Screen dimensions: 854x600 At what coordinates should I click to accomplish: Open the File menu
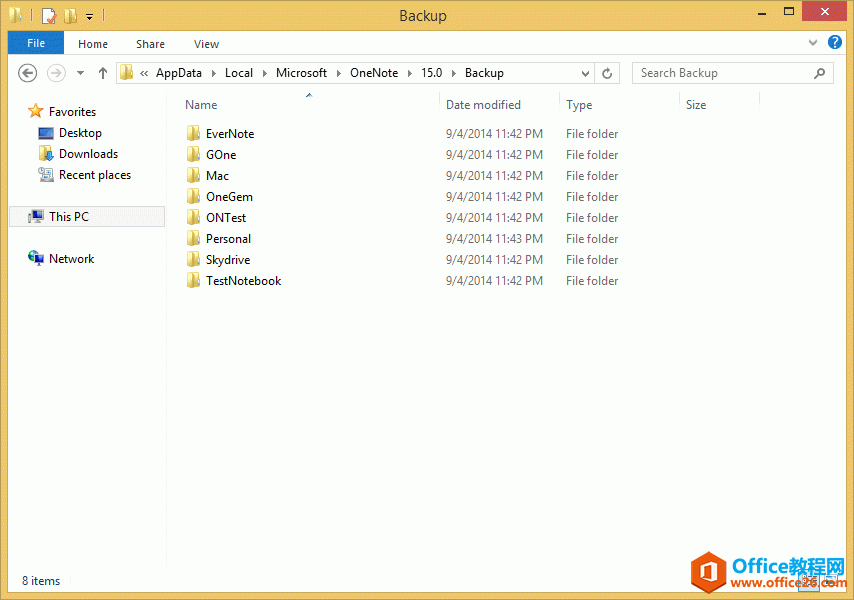[x=36, y=43]
